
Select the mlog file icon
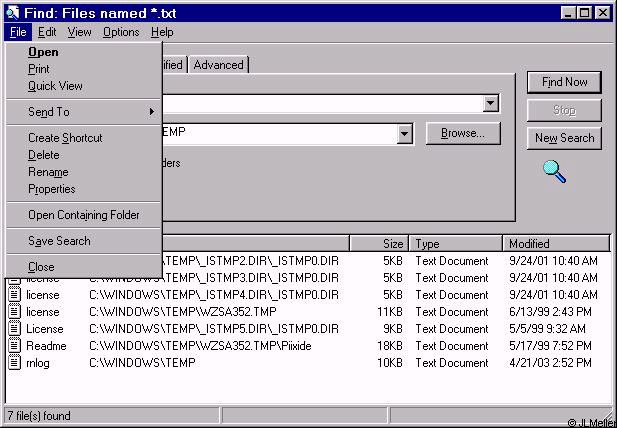click(x=14, y=363)
